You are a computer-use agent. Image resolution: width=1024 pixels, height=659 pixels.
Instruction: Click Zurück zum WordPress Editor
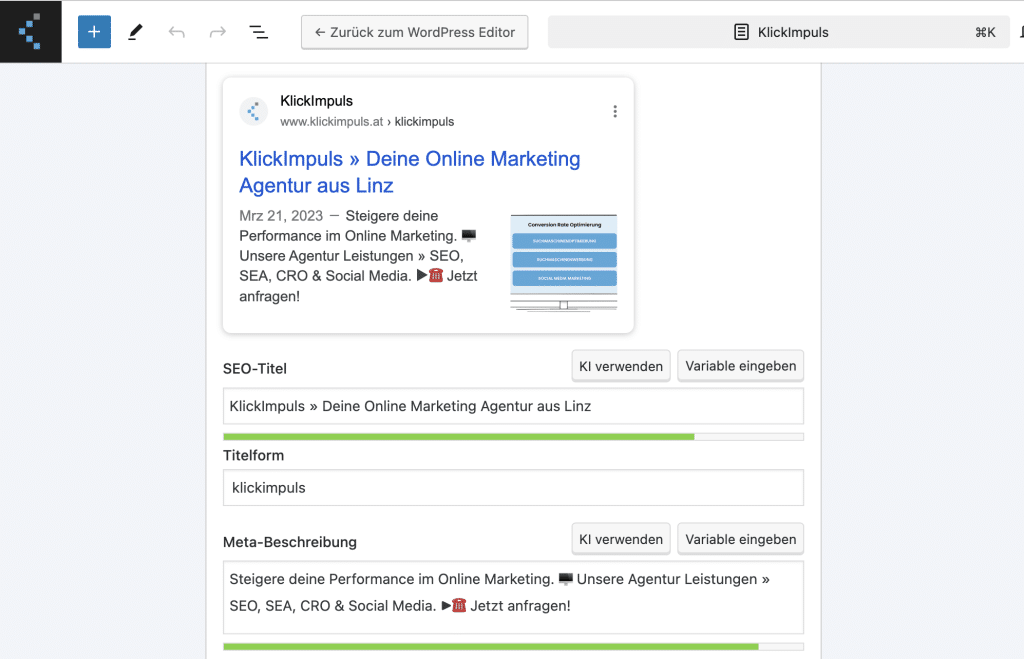click(414, 32)
